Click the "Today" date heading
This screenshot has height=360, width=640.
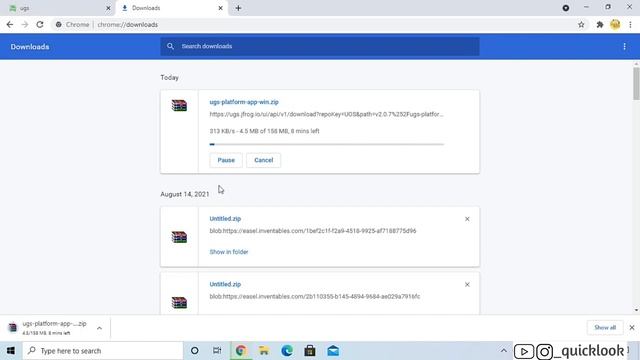[169, 78]
